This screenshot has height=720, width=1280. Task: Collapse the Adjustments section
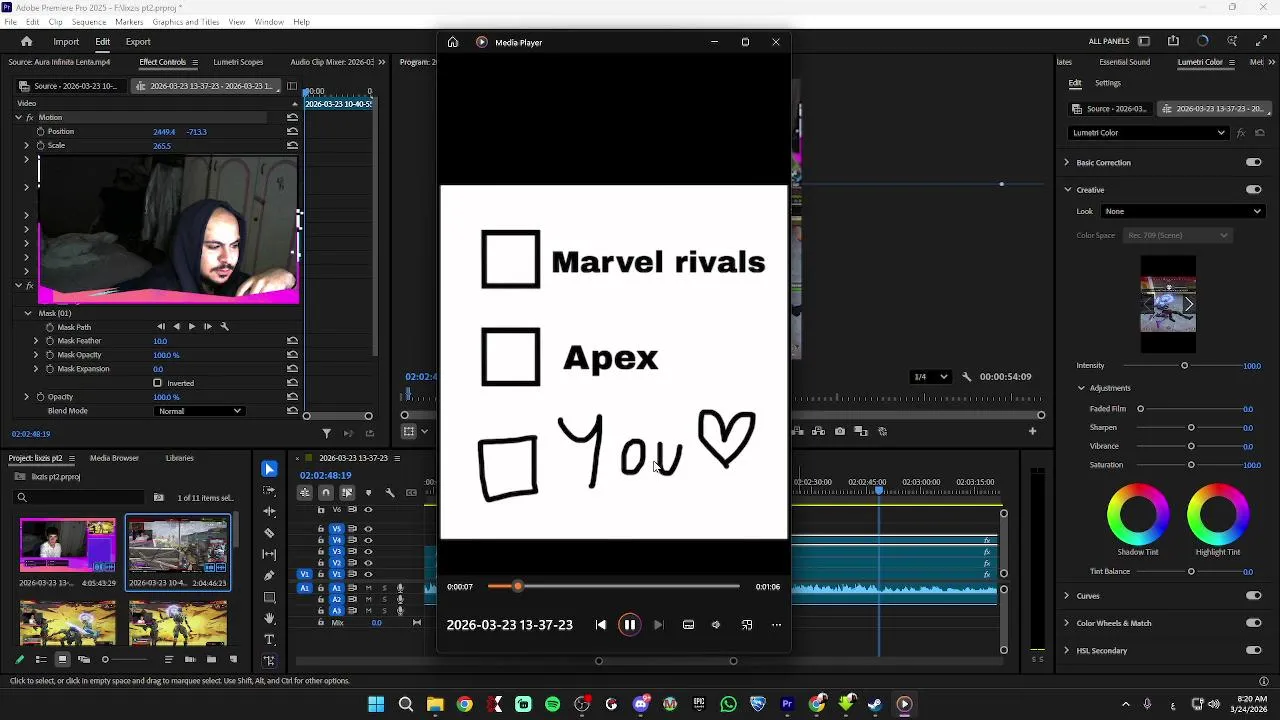coord(1081,388)
